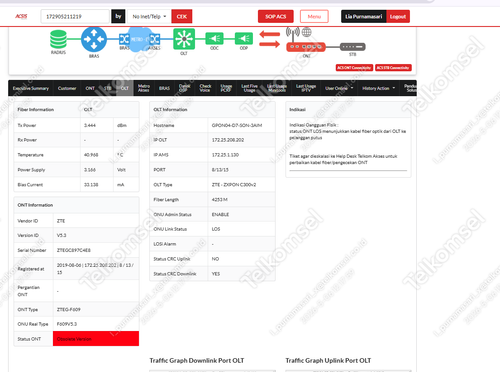The height and width of the screenshot is (372, 500).
Task: Click the red ONT modem icon
Action: tap(306, 47)
